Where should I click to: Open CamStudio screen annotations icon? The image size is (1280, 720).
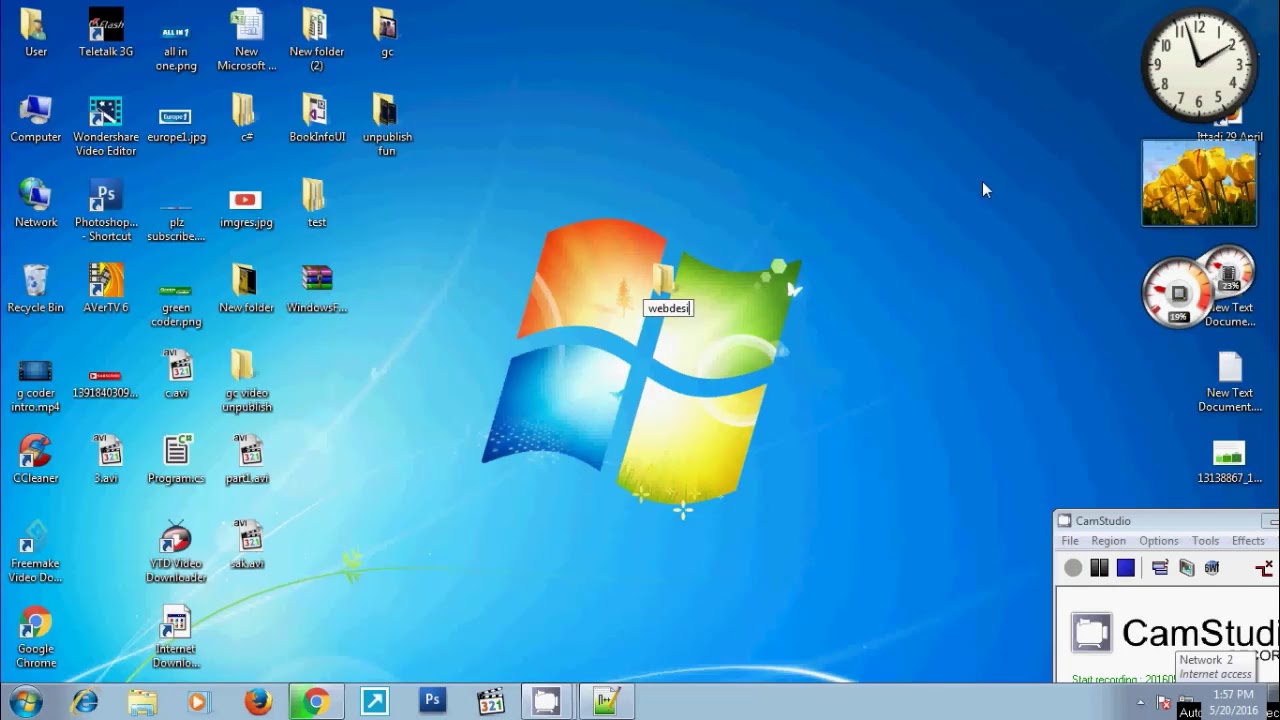point(1187,568)
